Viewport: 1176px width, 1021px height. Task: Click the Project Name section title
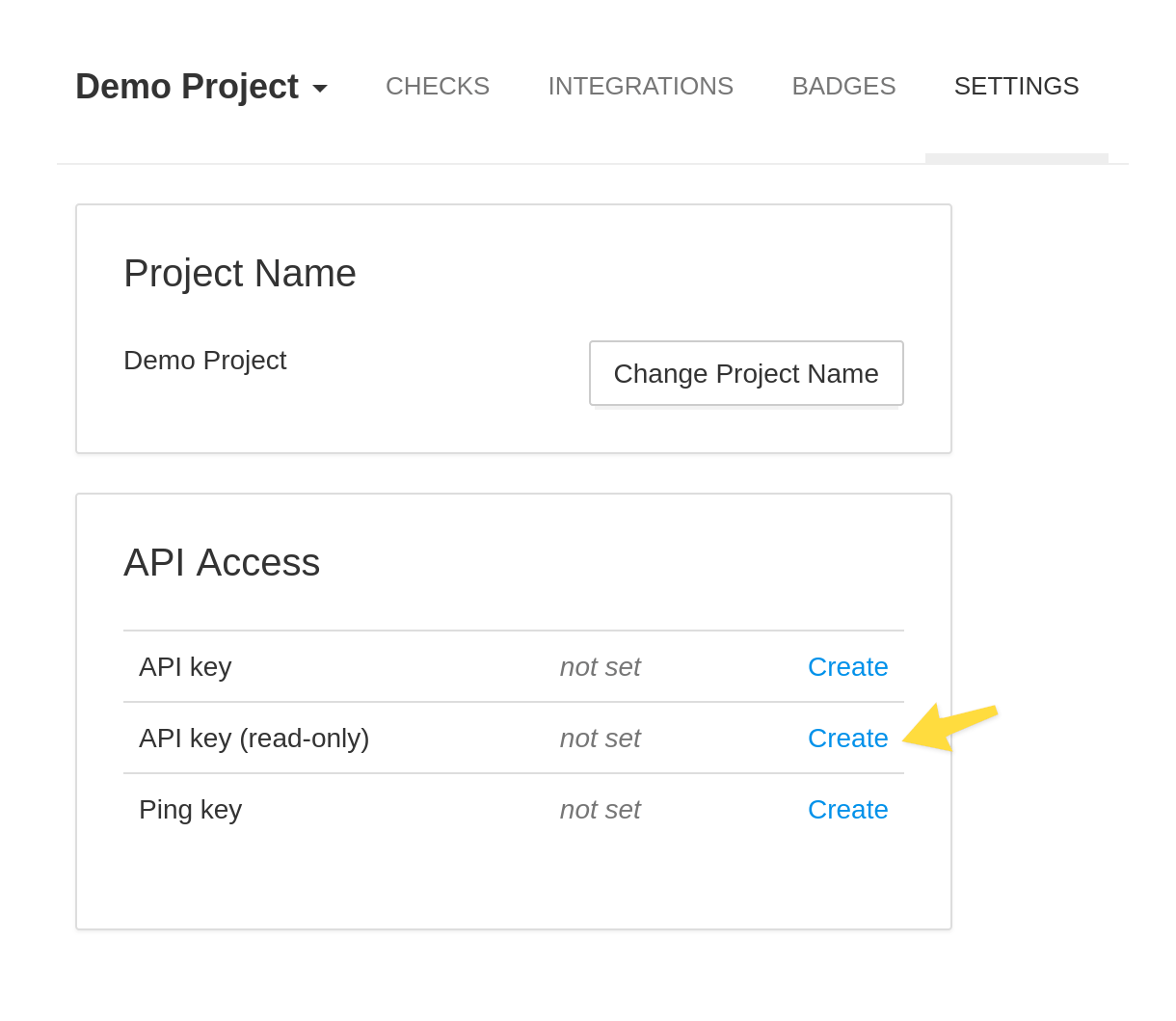(239, 273)
